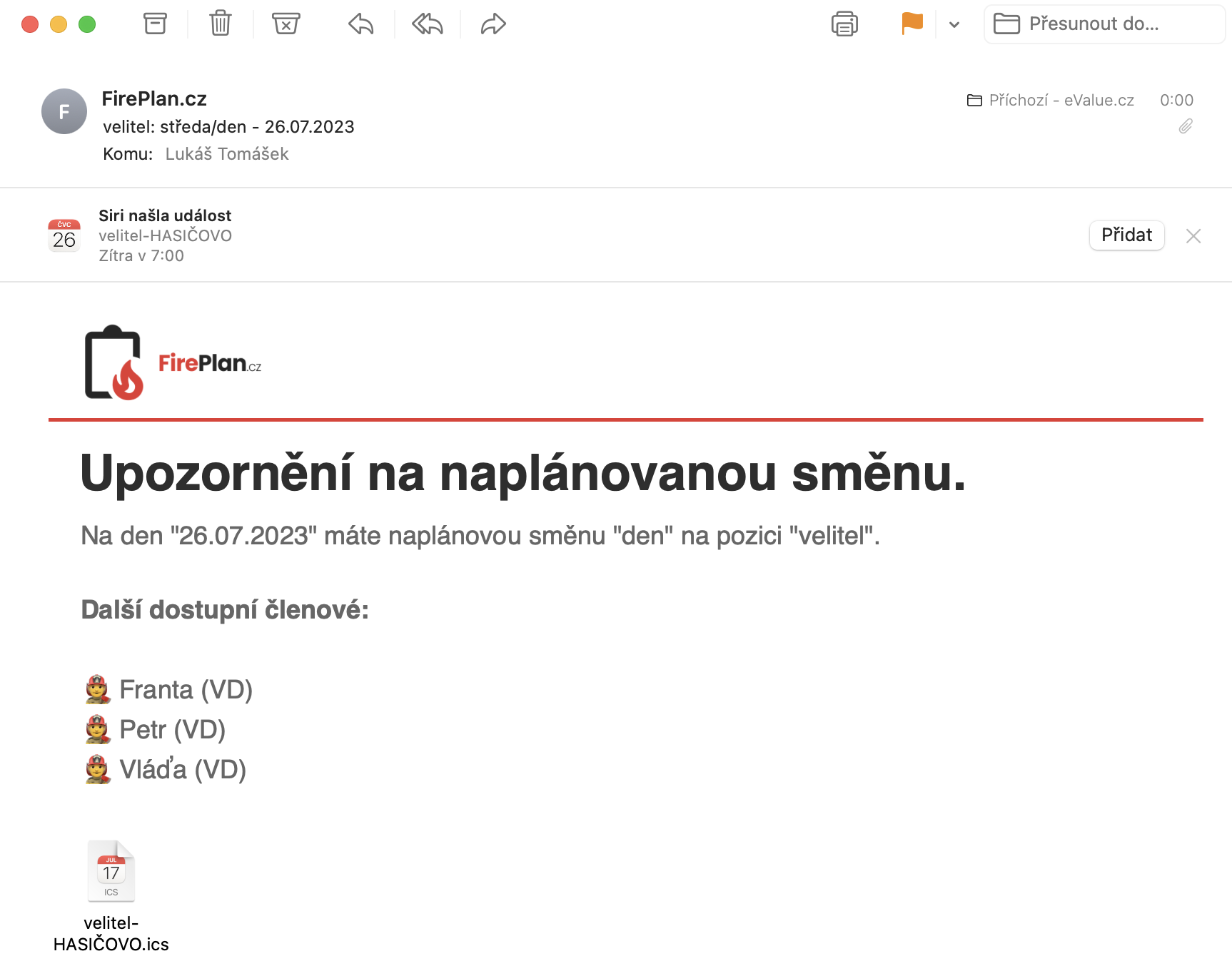This screenshot has width=1232, height=976.
Task: Forward this email
Action: click(x=493, y=24)
